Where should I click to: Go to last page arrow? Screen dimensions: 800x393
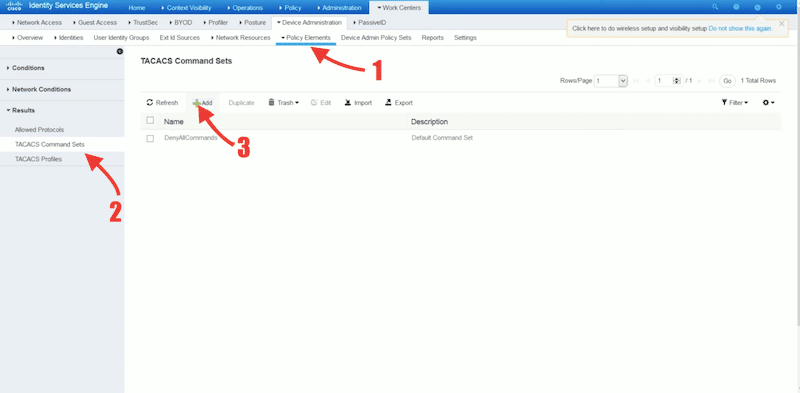pyautogui.click(x=711, y=81)
